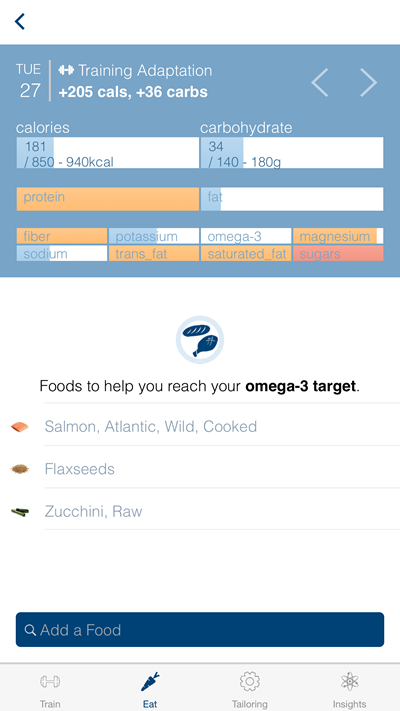The width and height of the screenshot is (400, 711).
Task: Go to next day with right chevron
Action: [x=368, y=83]
